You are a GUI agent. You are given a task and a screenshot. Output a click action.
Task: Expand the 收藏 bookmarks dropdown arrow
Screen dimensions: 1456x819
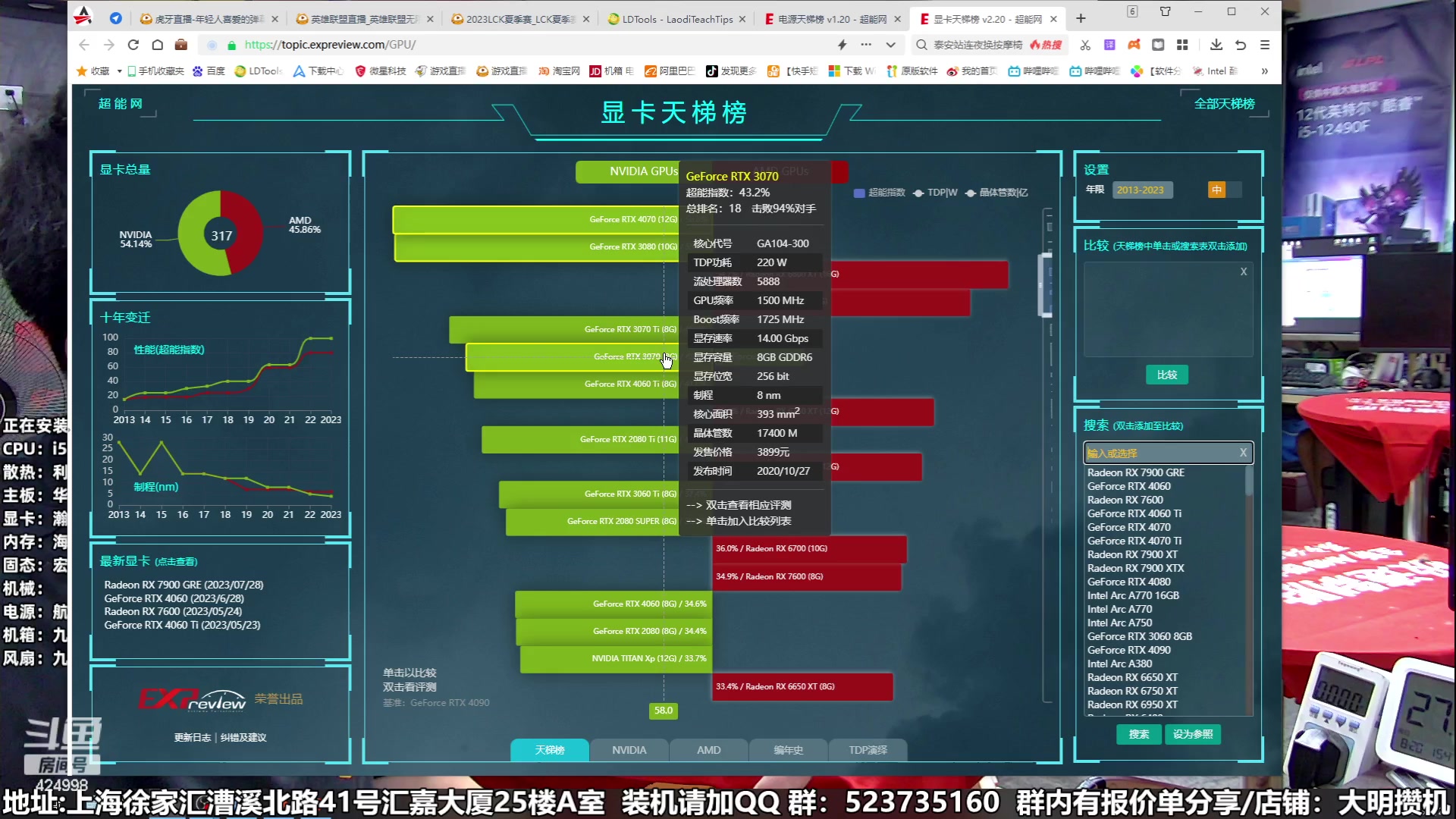click(119, 71)
